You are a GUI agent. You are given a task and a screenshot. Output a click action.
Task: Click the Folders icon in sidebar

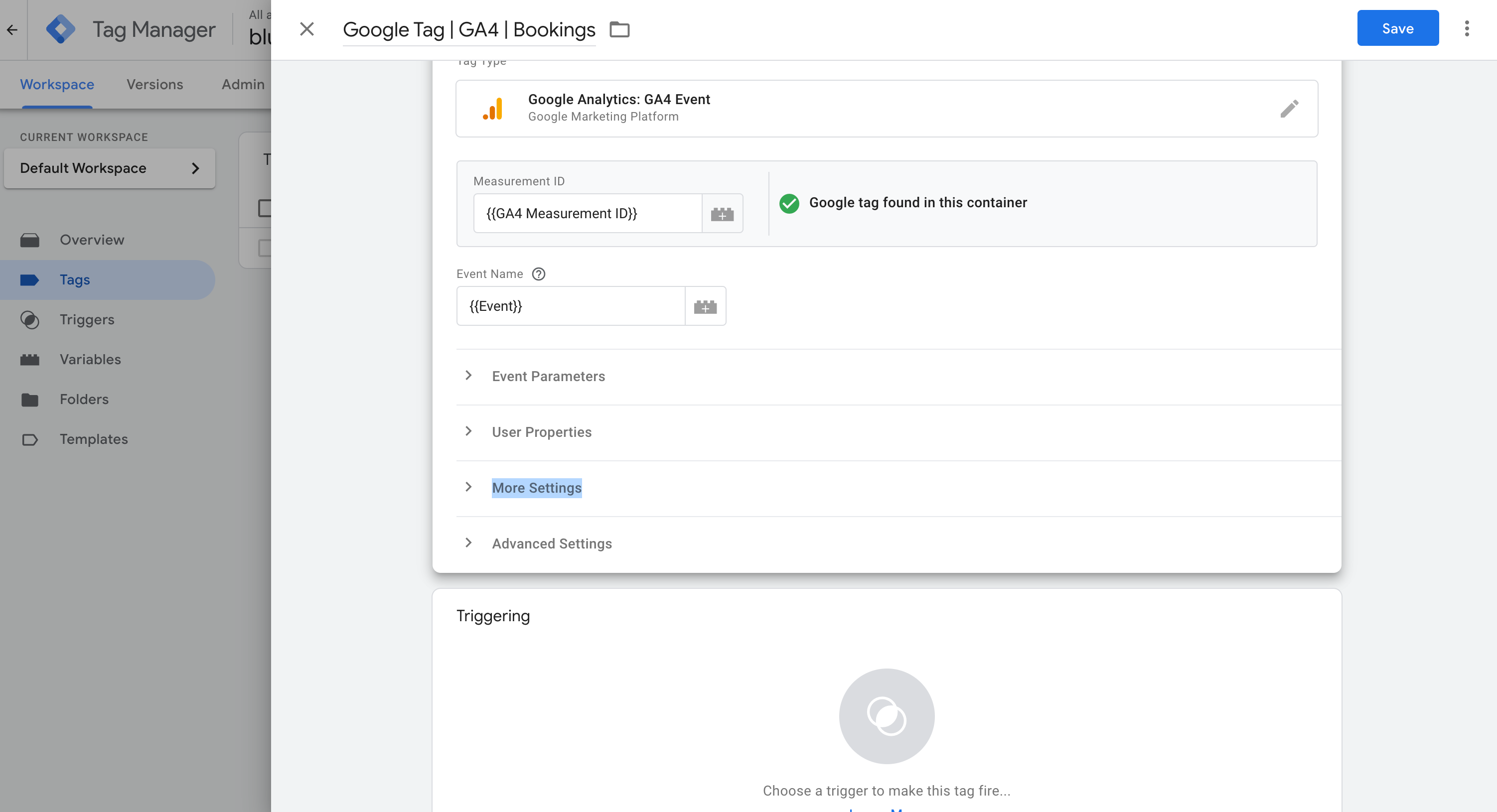coord(29,400)
